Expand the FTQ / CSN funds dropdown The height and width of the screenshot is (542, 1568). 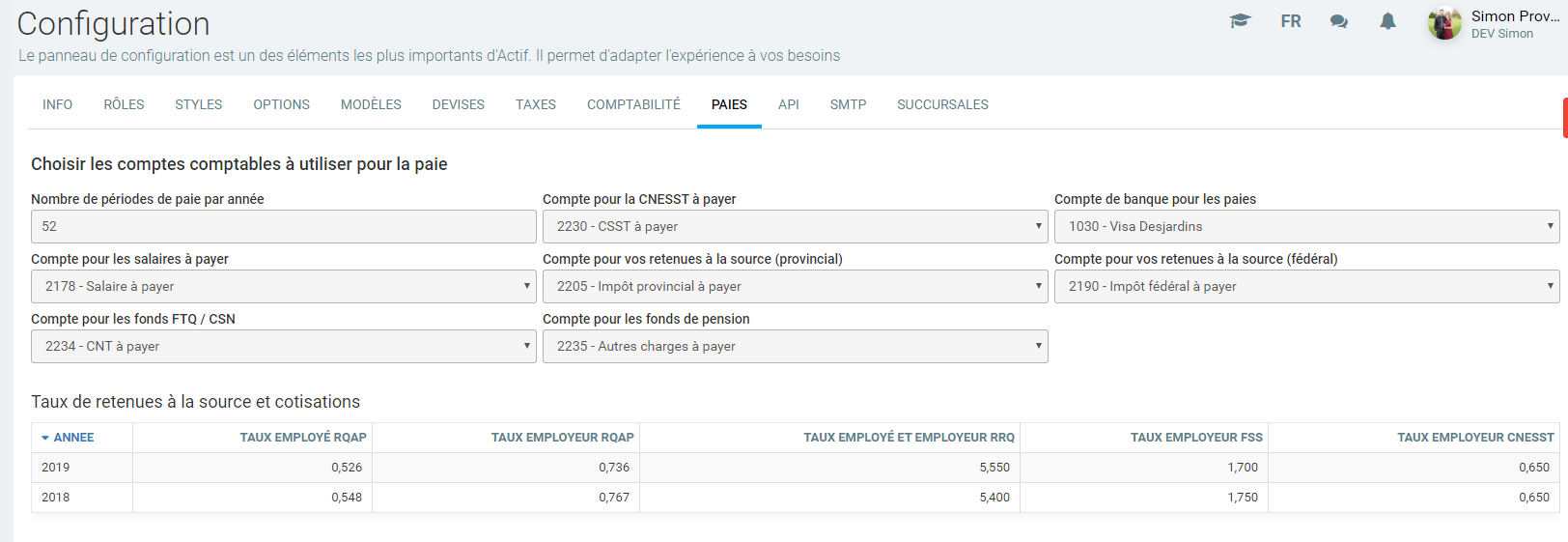(x=283, y=346)
